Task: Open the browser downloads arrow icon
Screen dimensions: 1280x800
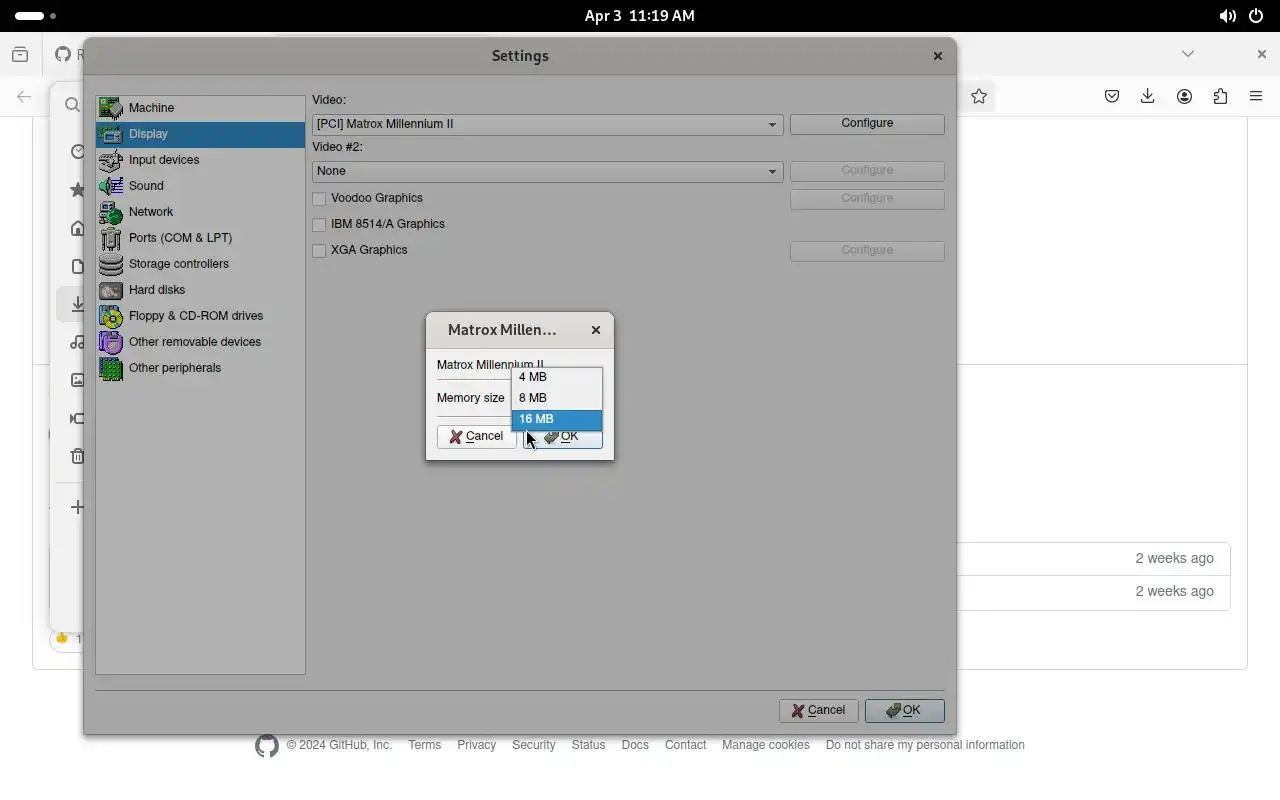Action: pyautogui.click(x=1148, y=96)
